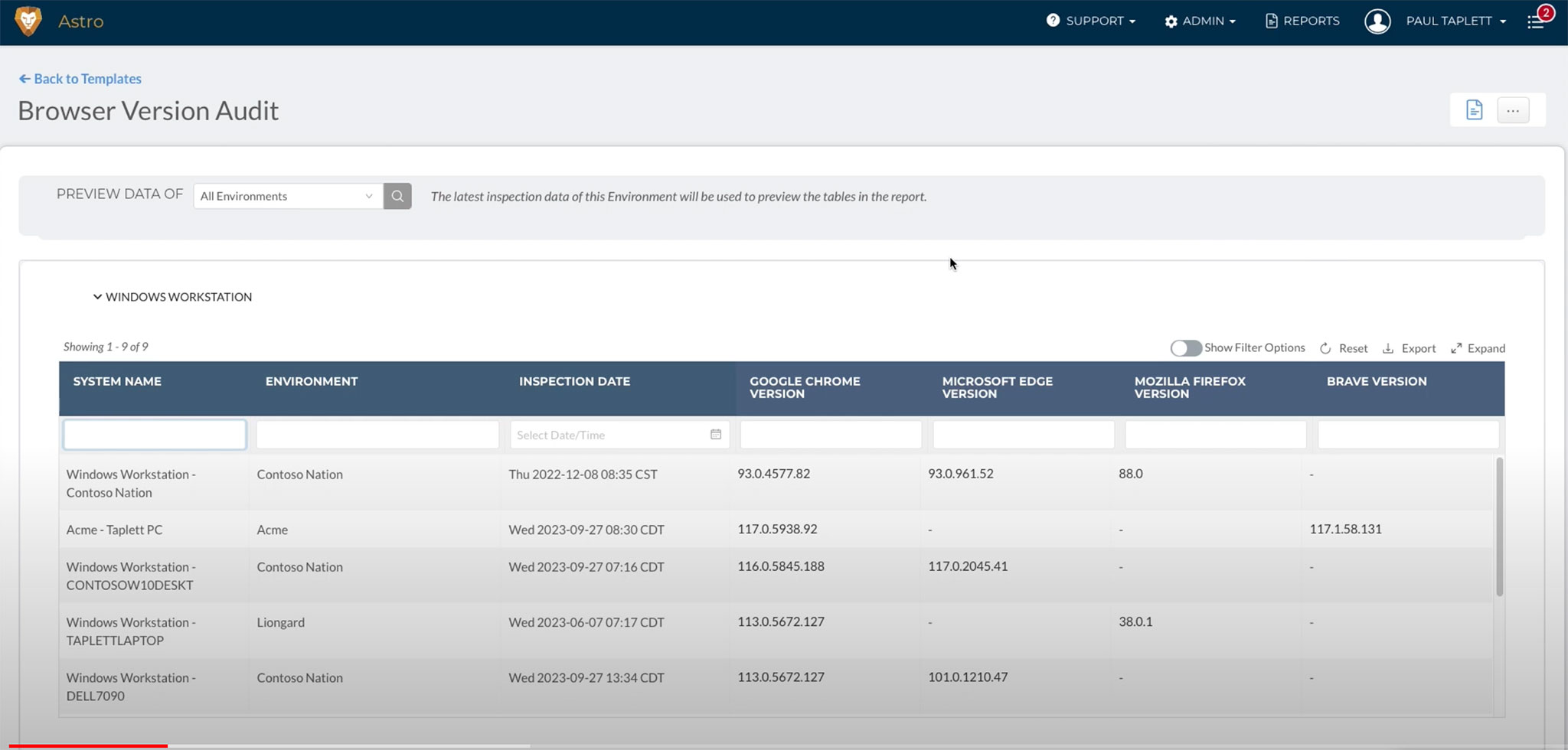Focus the Microsoft Edge Version filter field
Viewport: 1568px width, 750px height.
1024,435
